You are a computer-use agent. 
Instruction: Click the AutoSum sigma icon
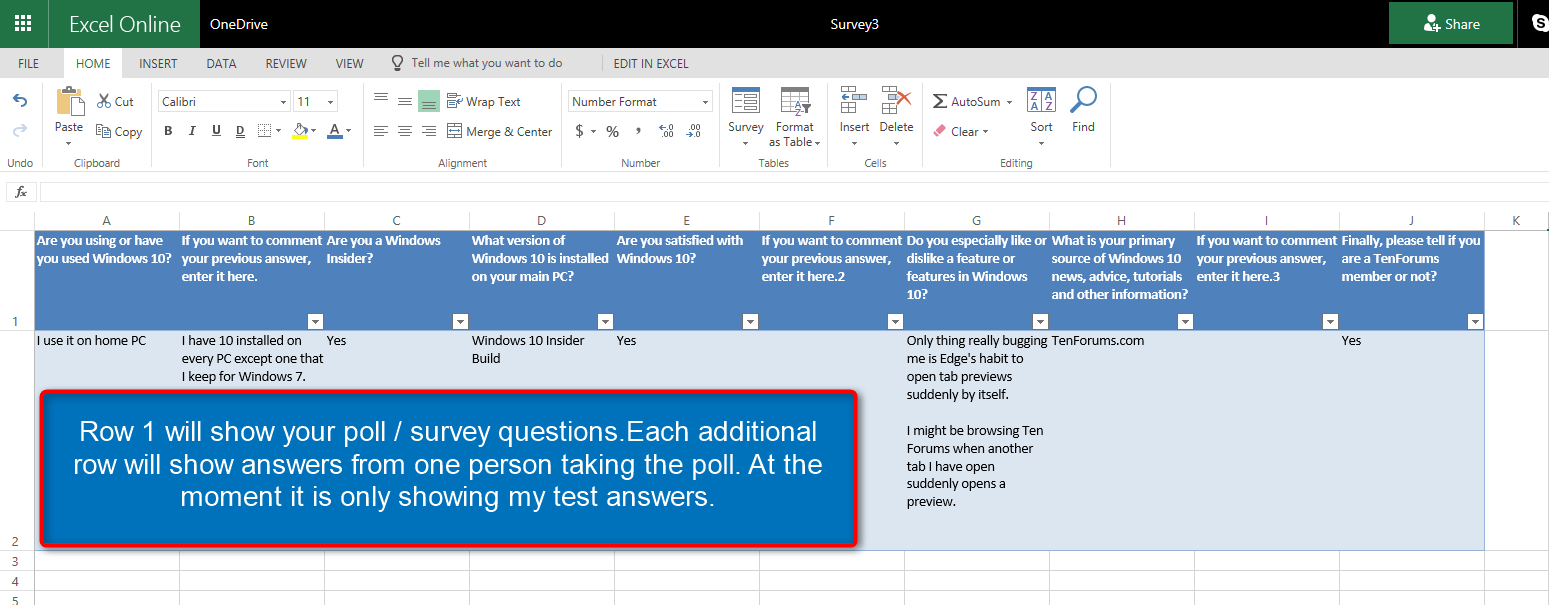click(940, 101)
